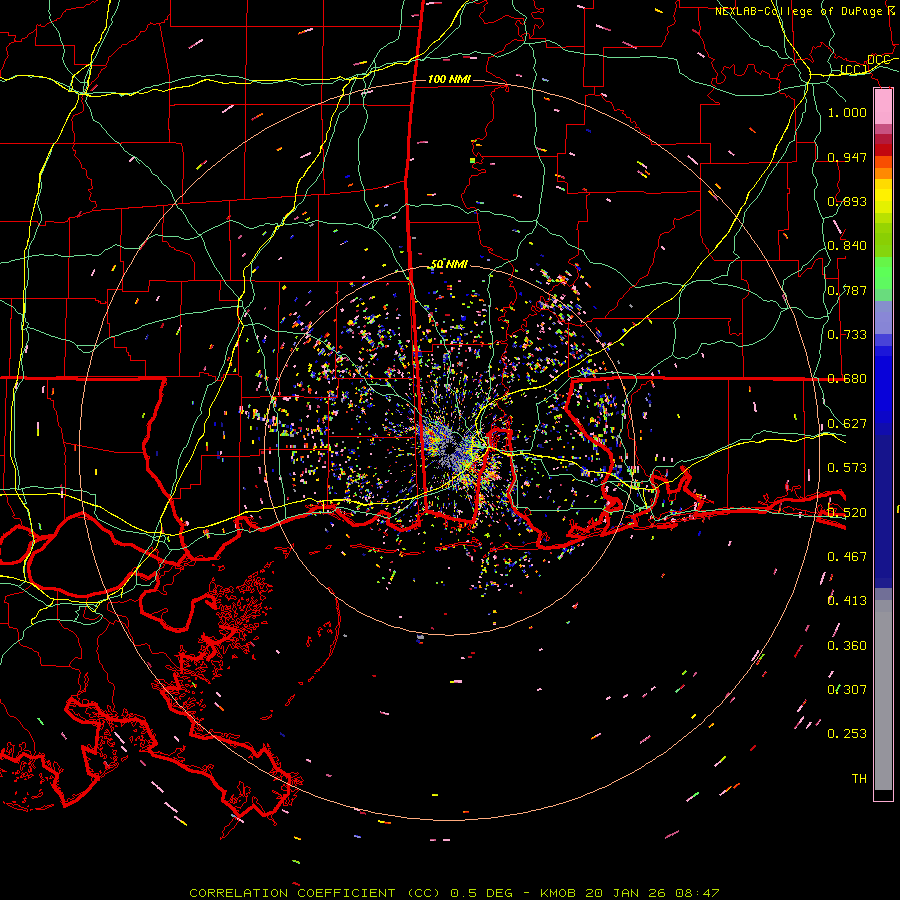Click the 0.627 legend value label
The width and height of the screenshot is (900, 900).
tap(847, 424)
